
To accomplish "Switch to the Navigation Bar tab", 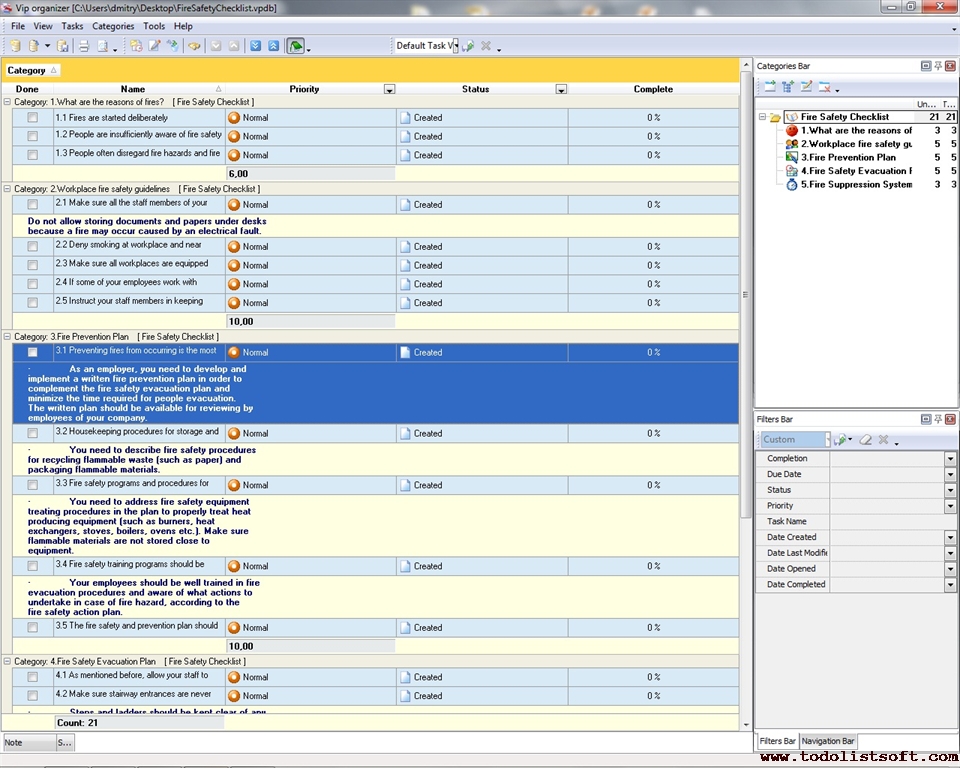I will tap(828, 741).
